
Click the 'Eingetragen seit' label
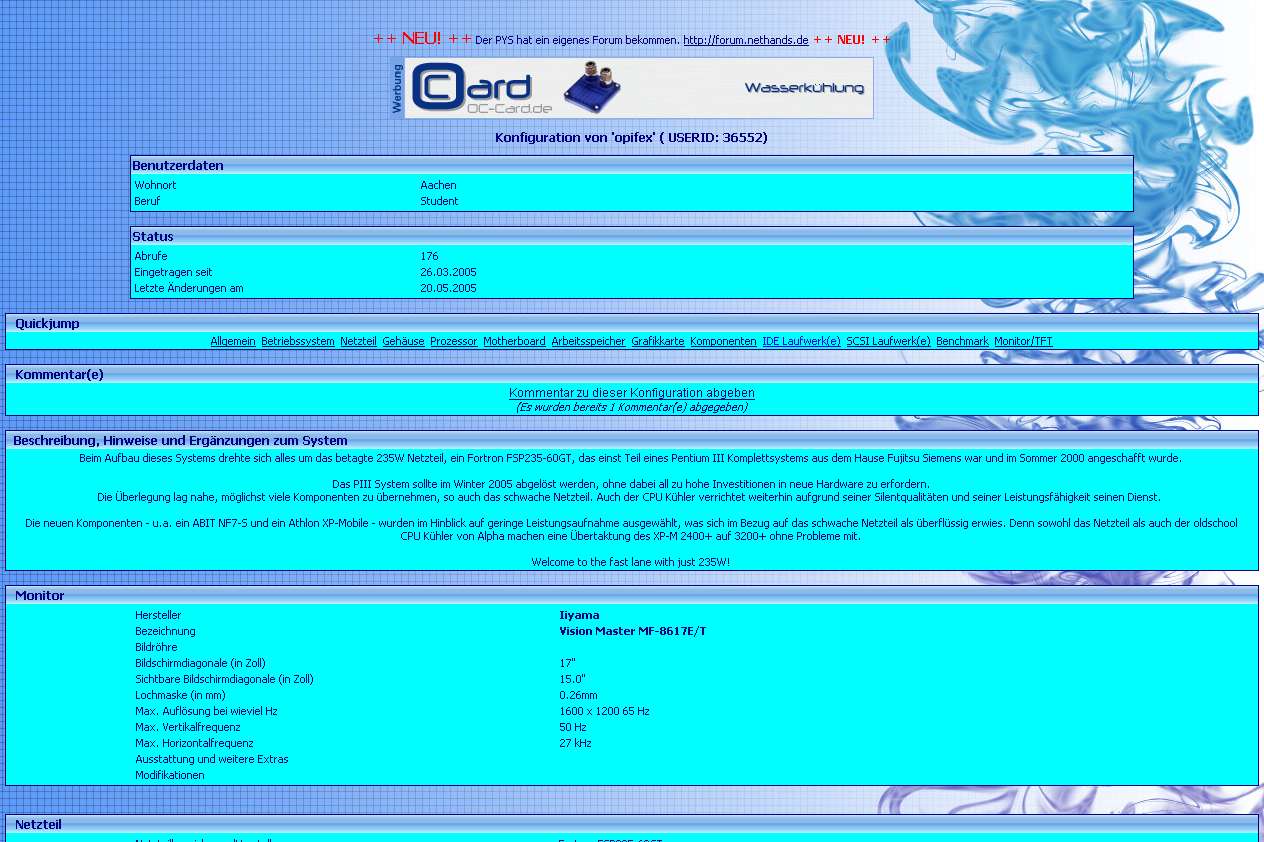173,272
